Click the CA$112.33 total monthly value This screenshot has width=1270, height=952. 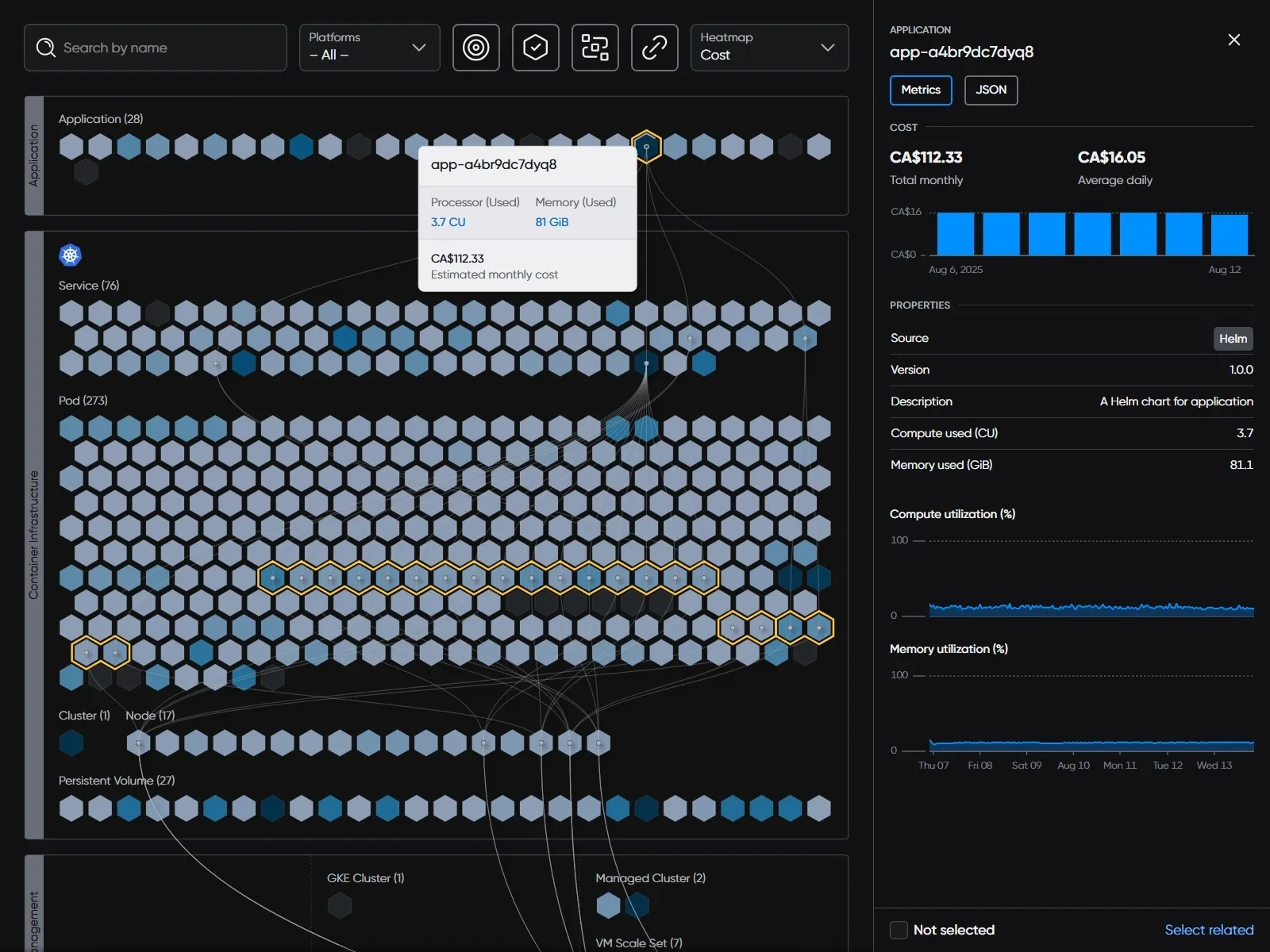click(926, 157)
